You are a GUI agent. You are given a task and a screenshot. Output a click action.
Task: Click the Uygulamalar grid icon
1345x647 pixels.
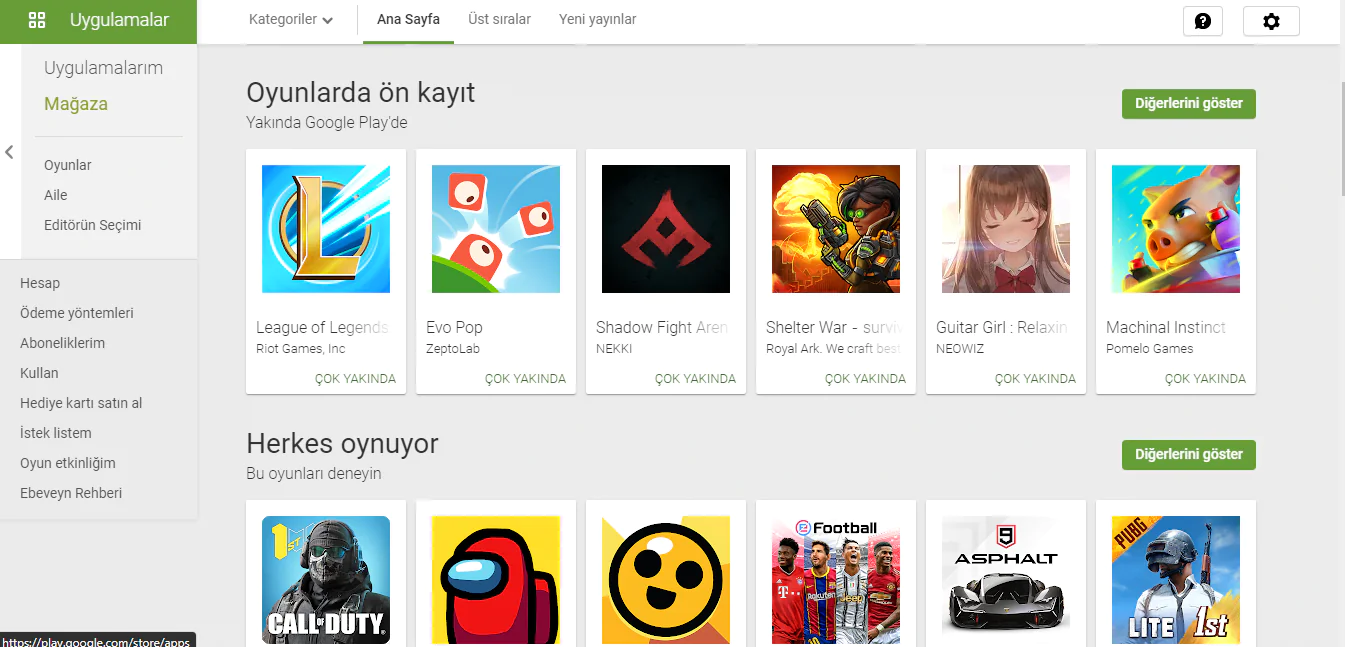37,20
